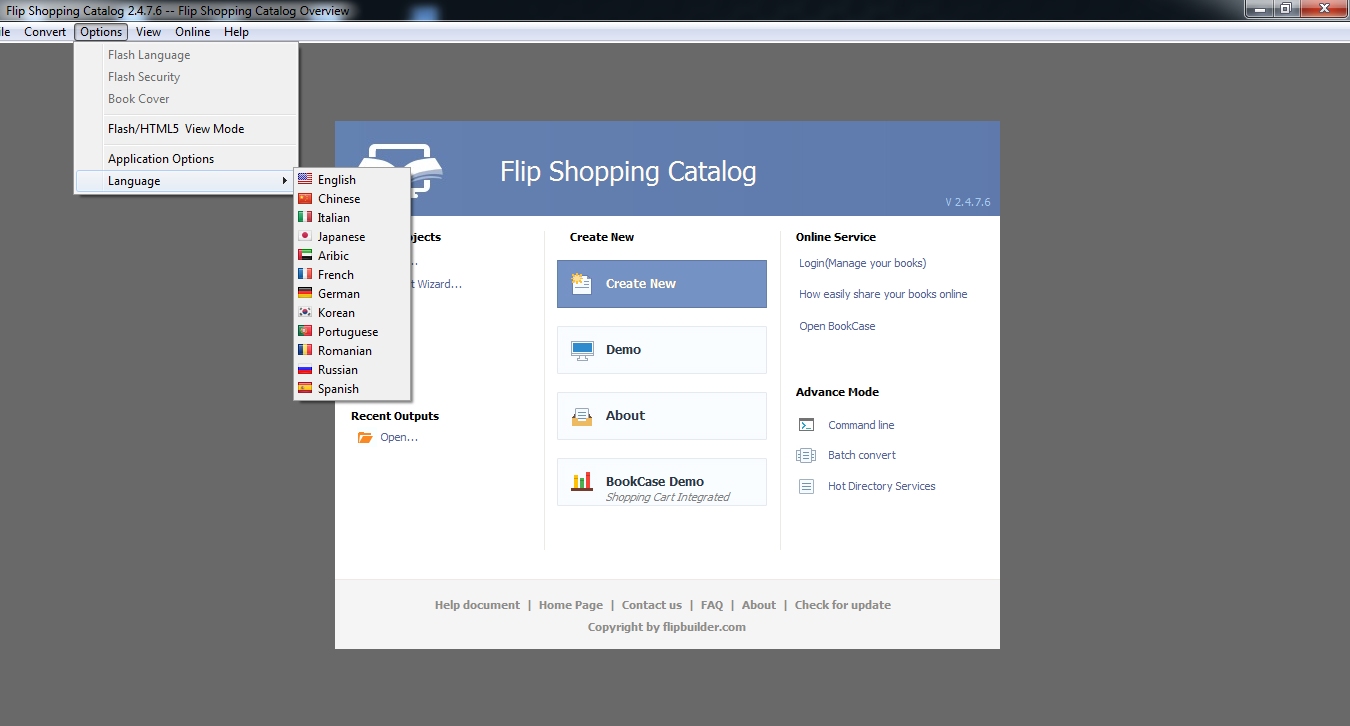1350x726 pixels.
Task: Click Check for update footer link
Action: 843,605
